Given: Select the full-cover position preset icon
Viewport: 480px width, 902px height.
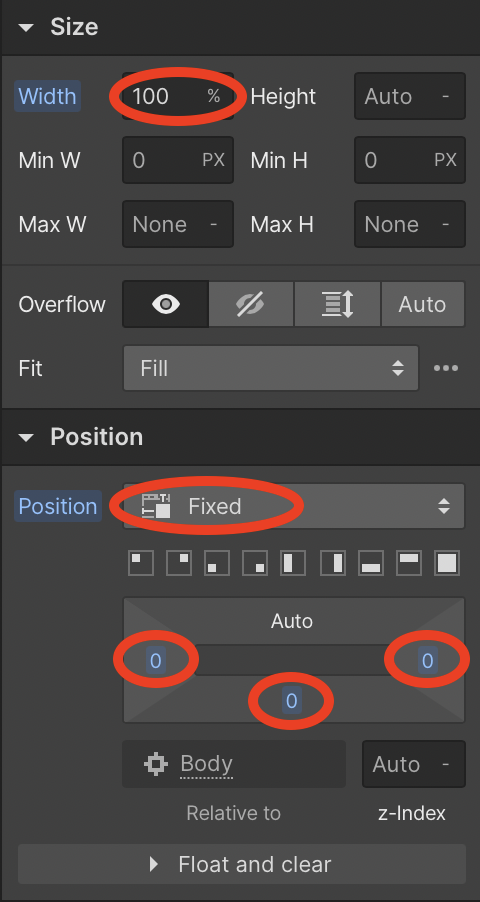Looking at the screenshot, I should 447,563.
